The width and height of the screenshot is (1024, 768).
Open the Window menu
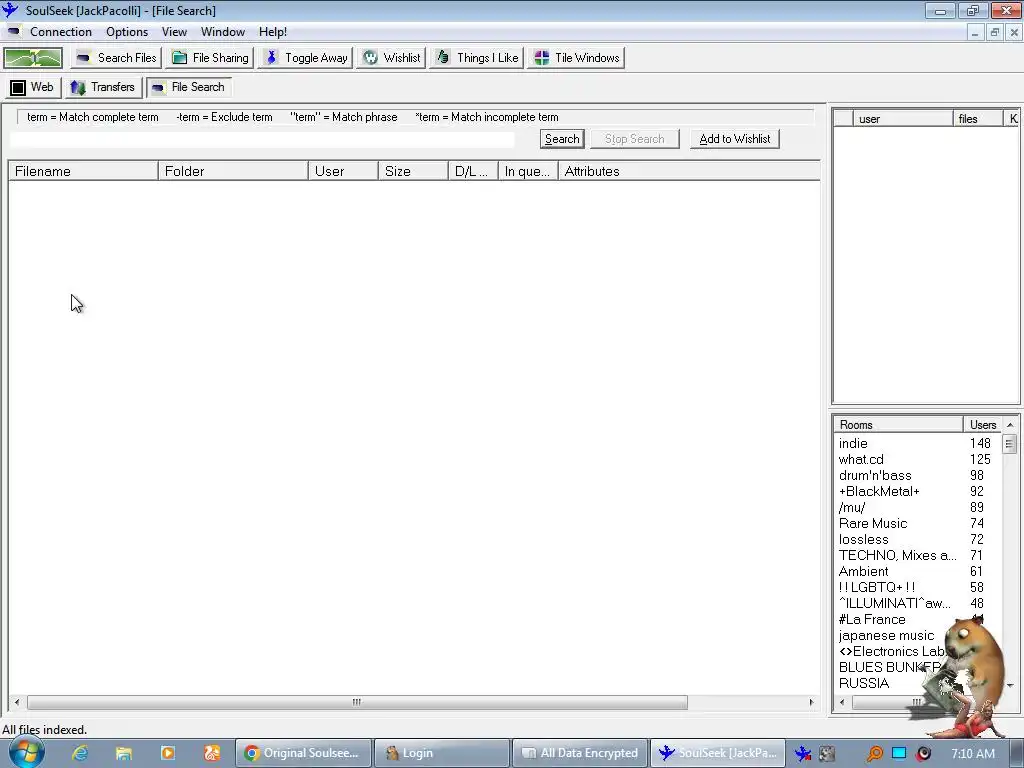pos(223,32)
